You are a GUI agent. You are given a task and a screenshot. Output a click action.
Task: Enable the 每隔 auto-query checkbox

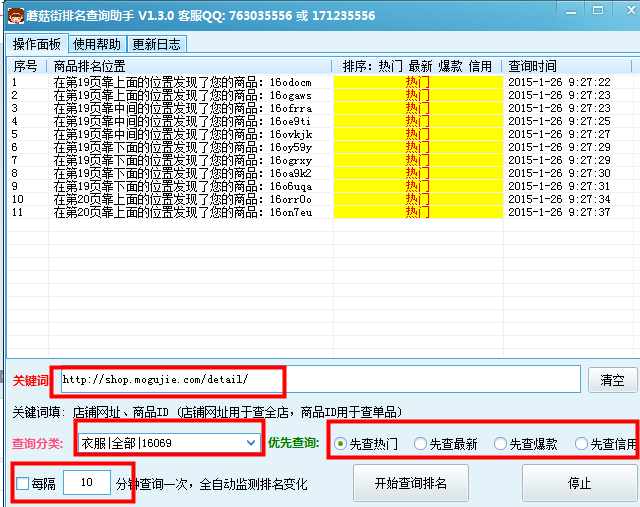[22, 484]
